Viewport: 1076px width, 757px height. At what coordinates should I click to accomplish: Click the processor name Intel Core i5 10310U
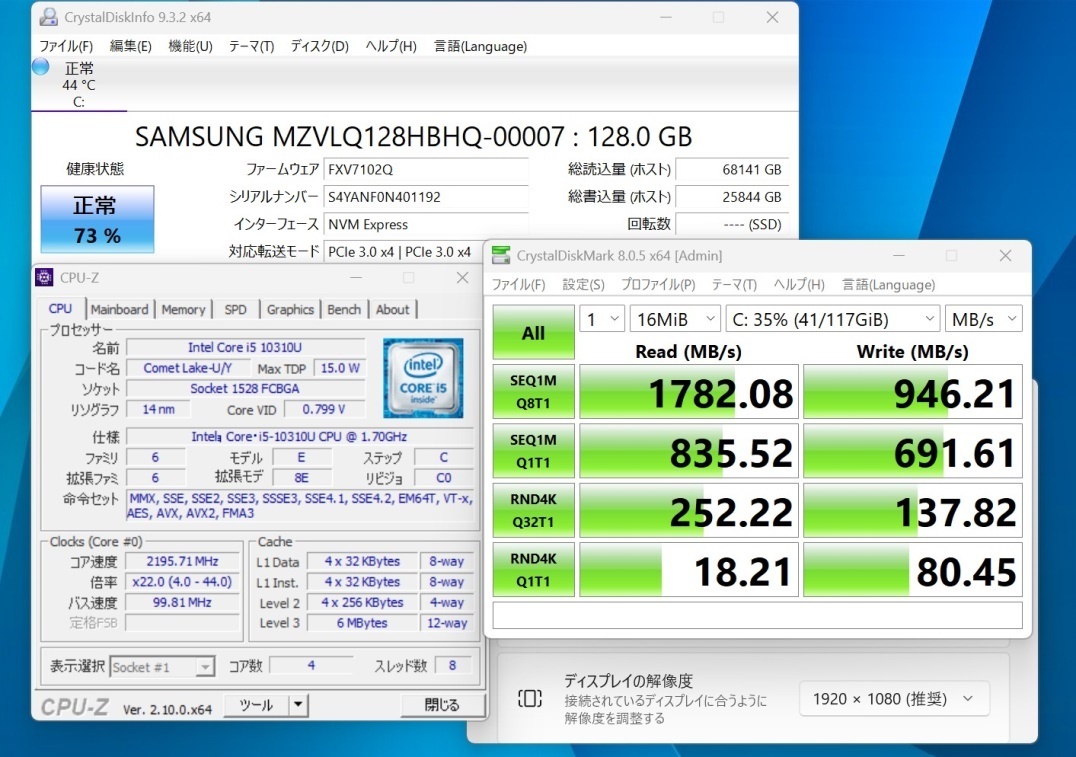245,347
